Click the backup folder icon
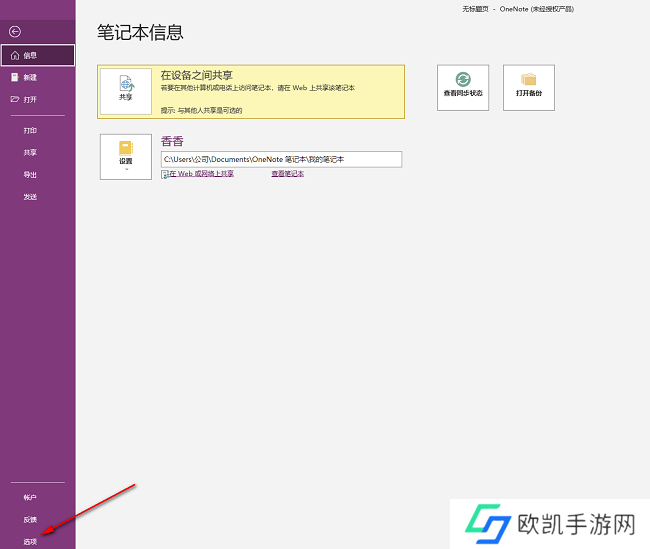Viewport: 650px width, 549px height. coord(529,79)
